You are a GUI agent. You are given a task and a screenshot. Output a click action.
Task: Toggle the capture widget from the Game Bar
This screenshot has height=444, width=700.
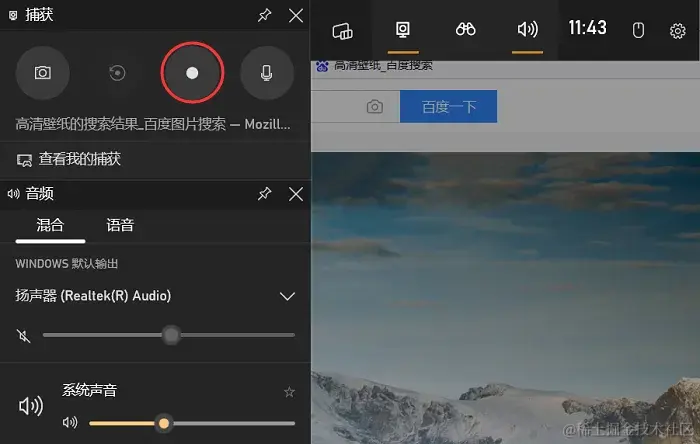click(403, 30)
